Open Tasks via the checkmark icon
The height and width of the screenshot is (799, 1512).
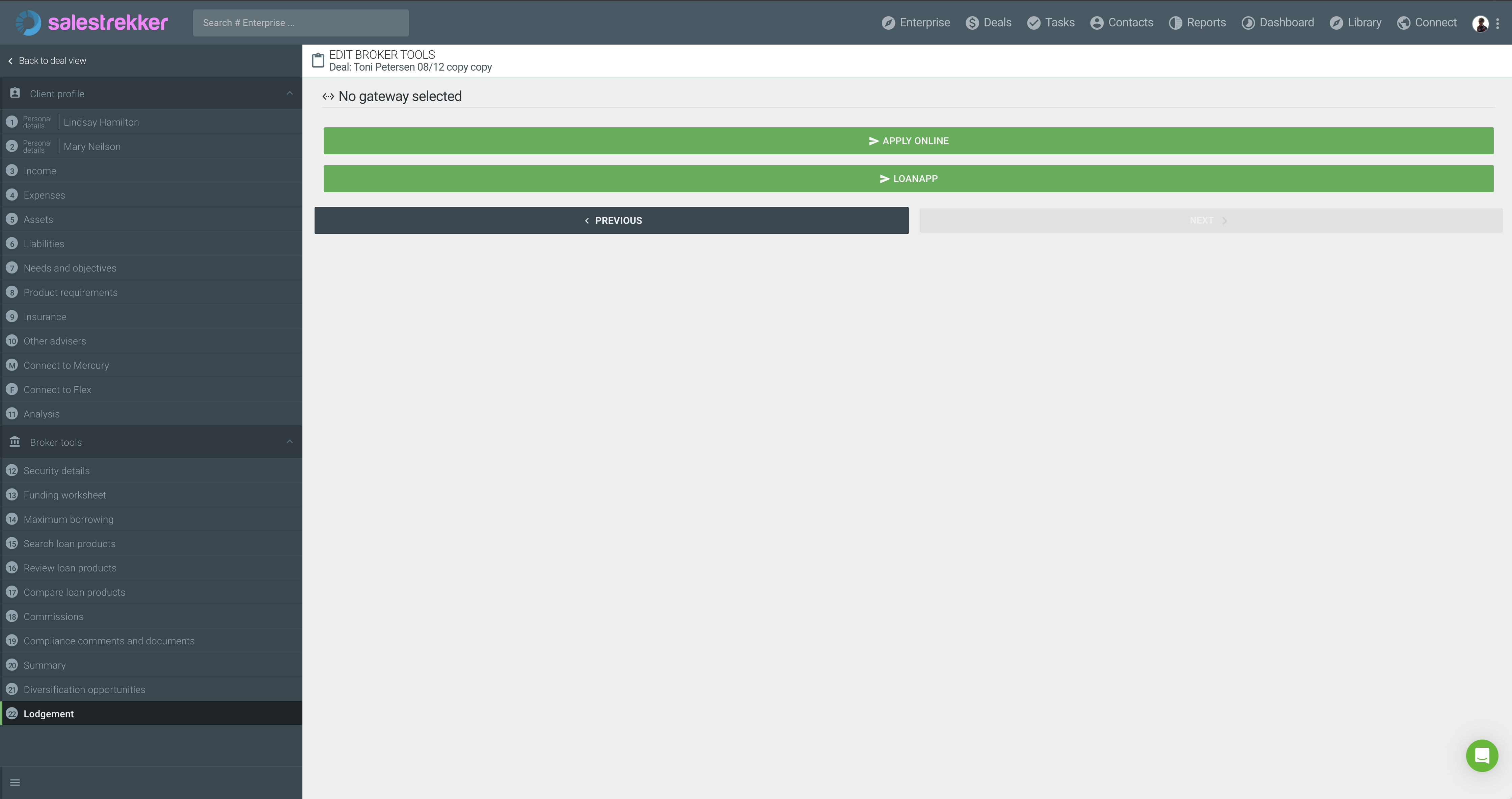tap(1033, 22)
